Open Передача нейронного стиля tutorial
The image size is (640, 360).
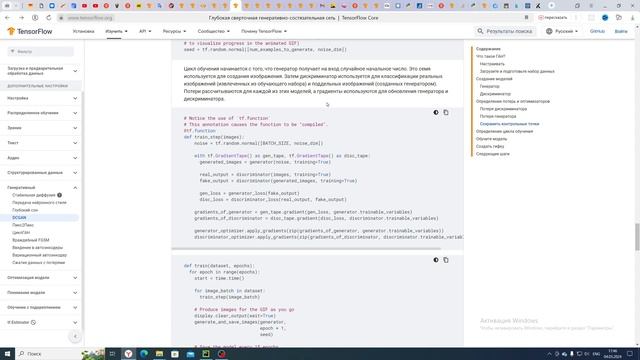click(x=39, y=202)
